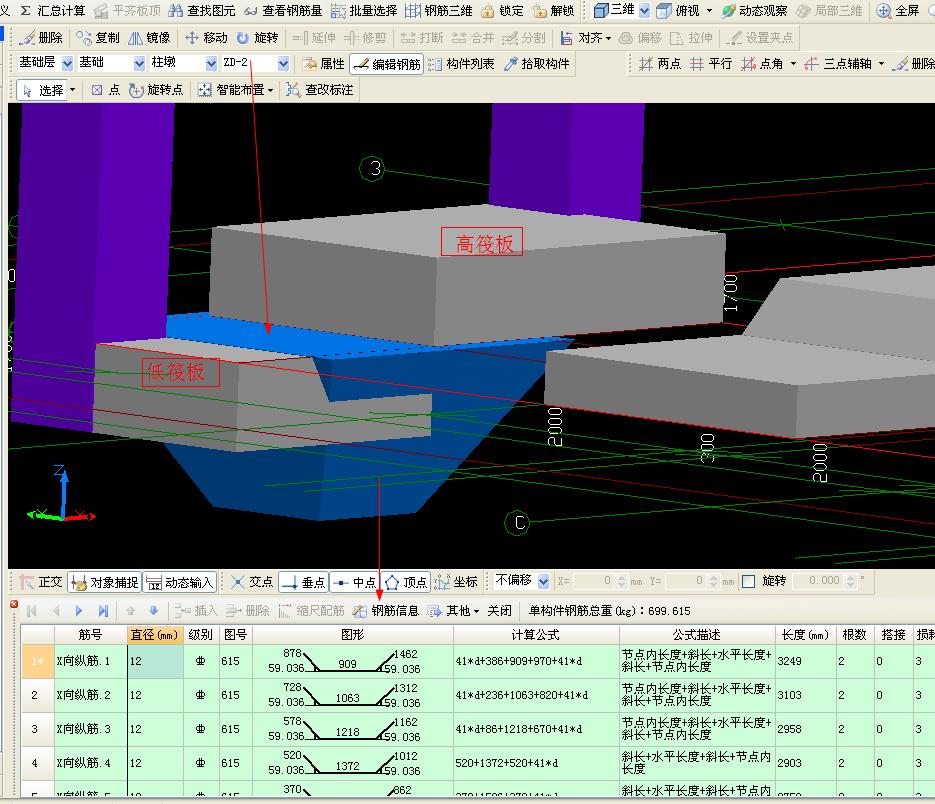Image resolution: width=935 pixels, height=804 pixels.
Task: Open the 基础层 floor dropdown
Action: 67,63
